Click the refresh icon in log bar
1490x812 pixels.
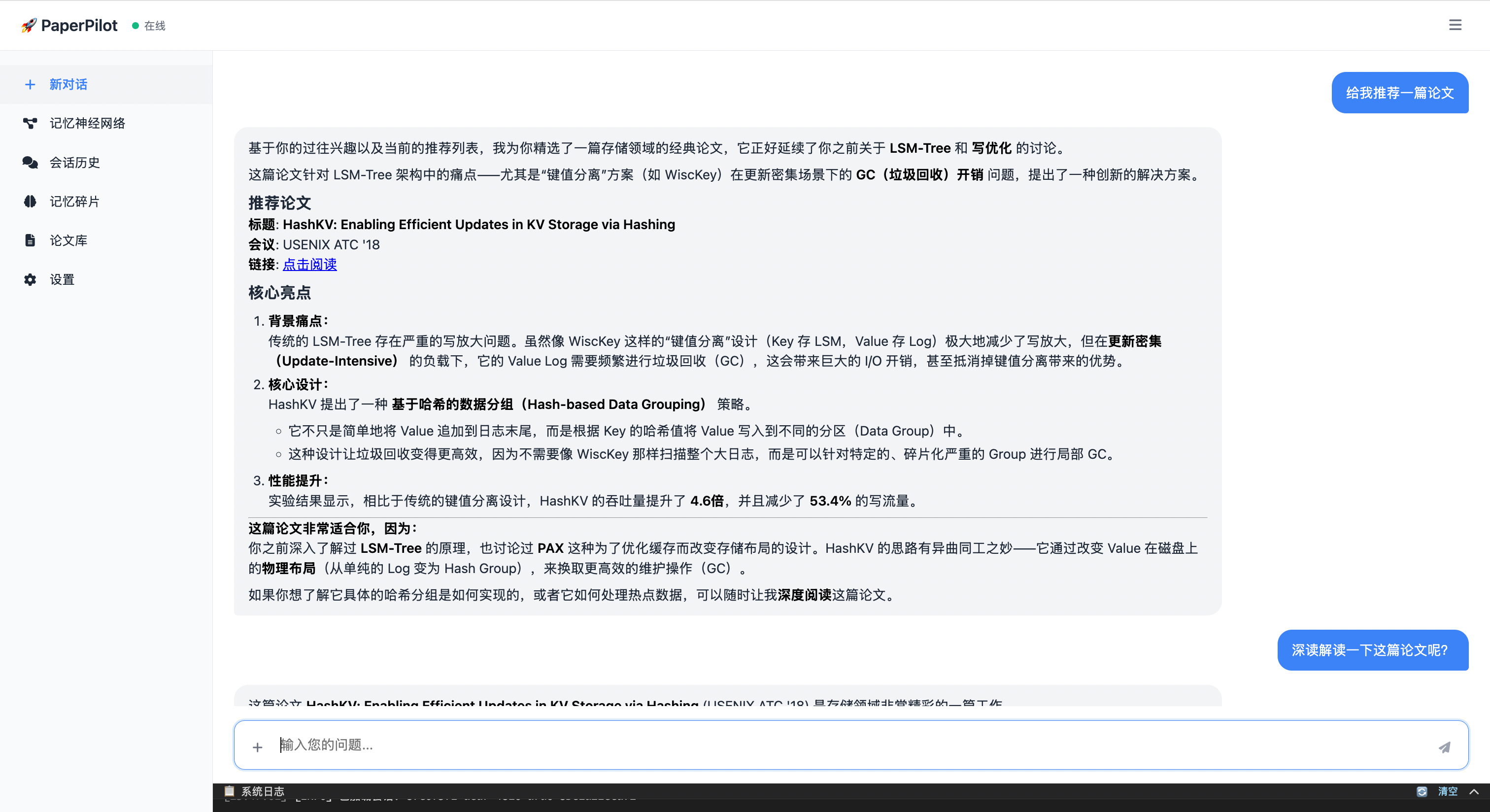point(1422,791)
